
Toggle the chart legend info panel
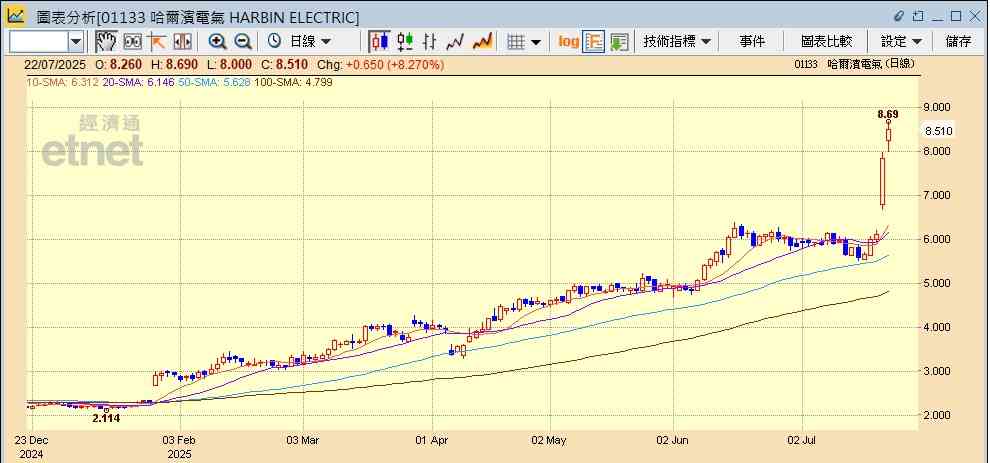click(x=593, y=42)
